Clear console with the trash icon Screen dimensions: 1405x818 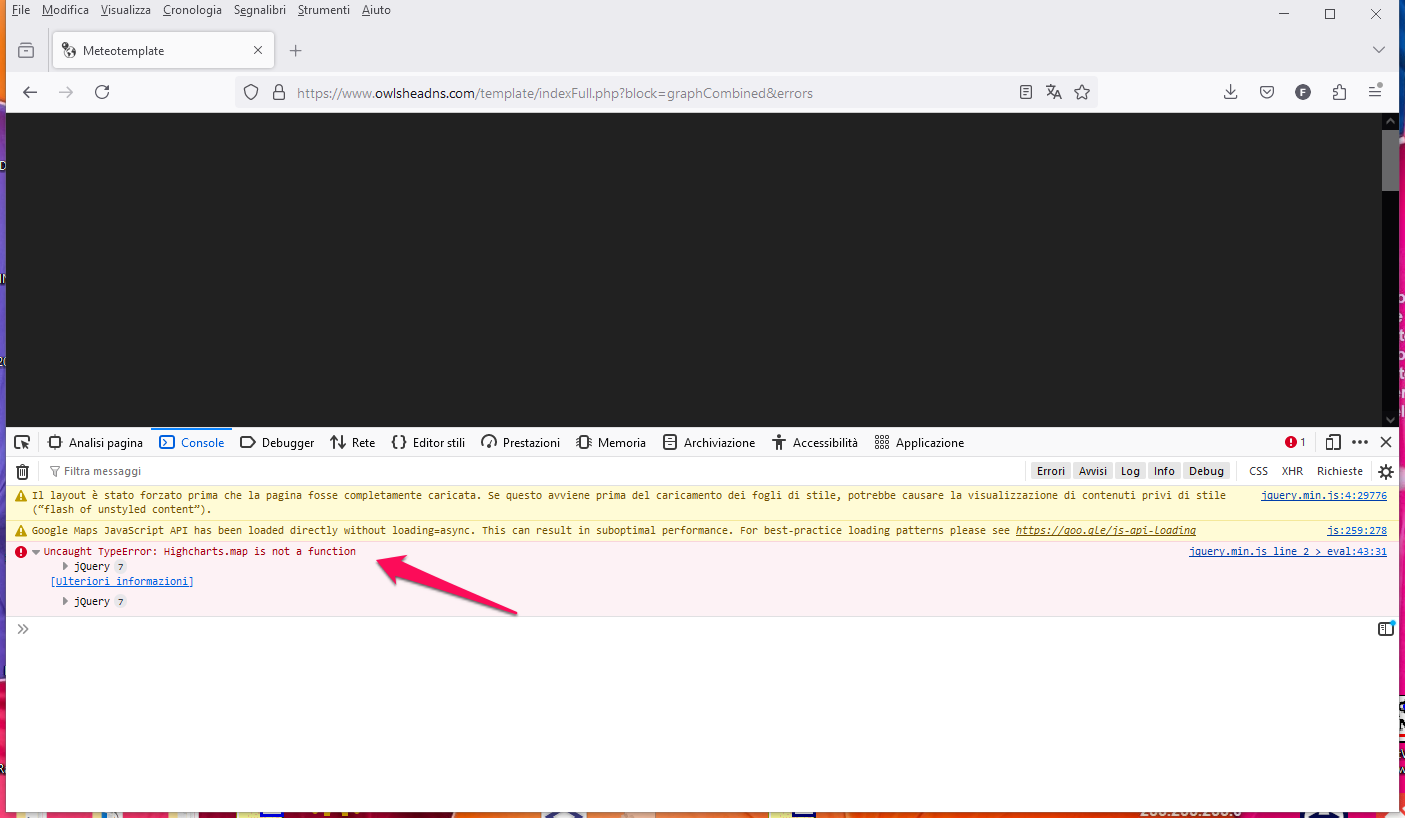click(22, 471)
